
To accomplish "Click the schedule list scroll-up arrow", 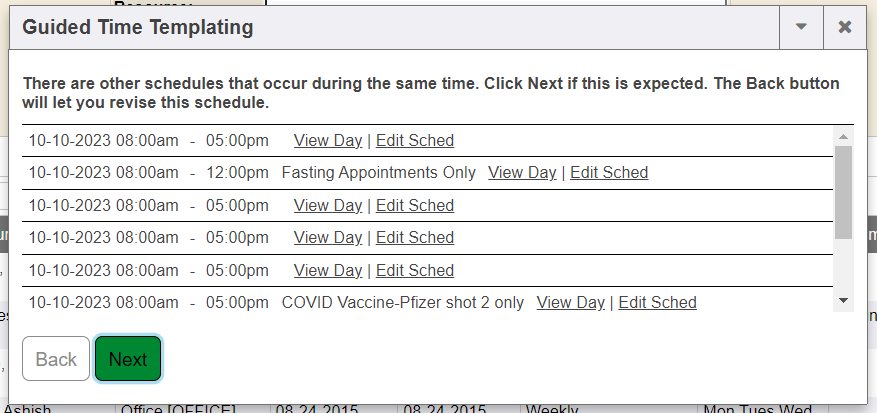I will click(x=843, y=136).
